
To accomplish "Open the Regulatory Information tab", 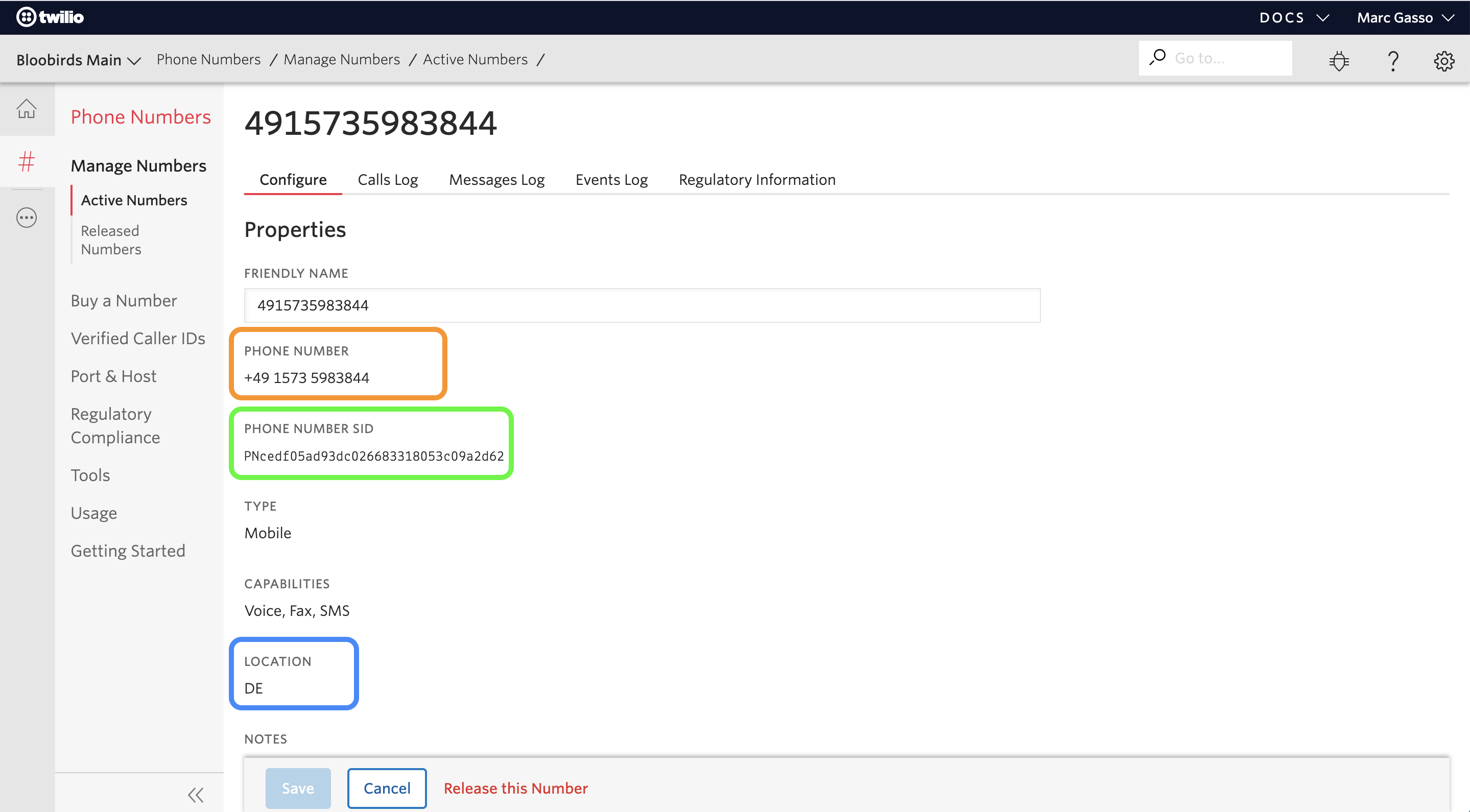I will coord(756,179).
